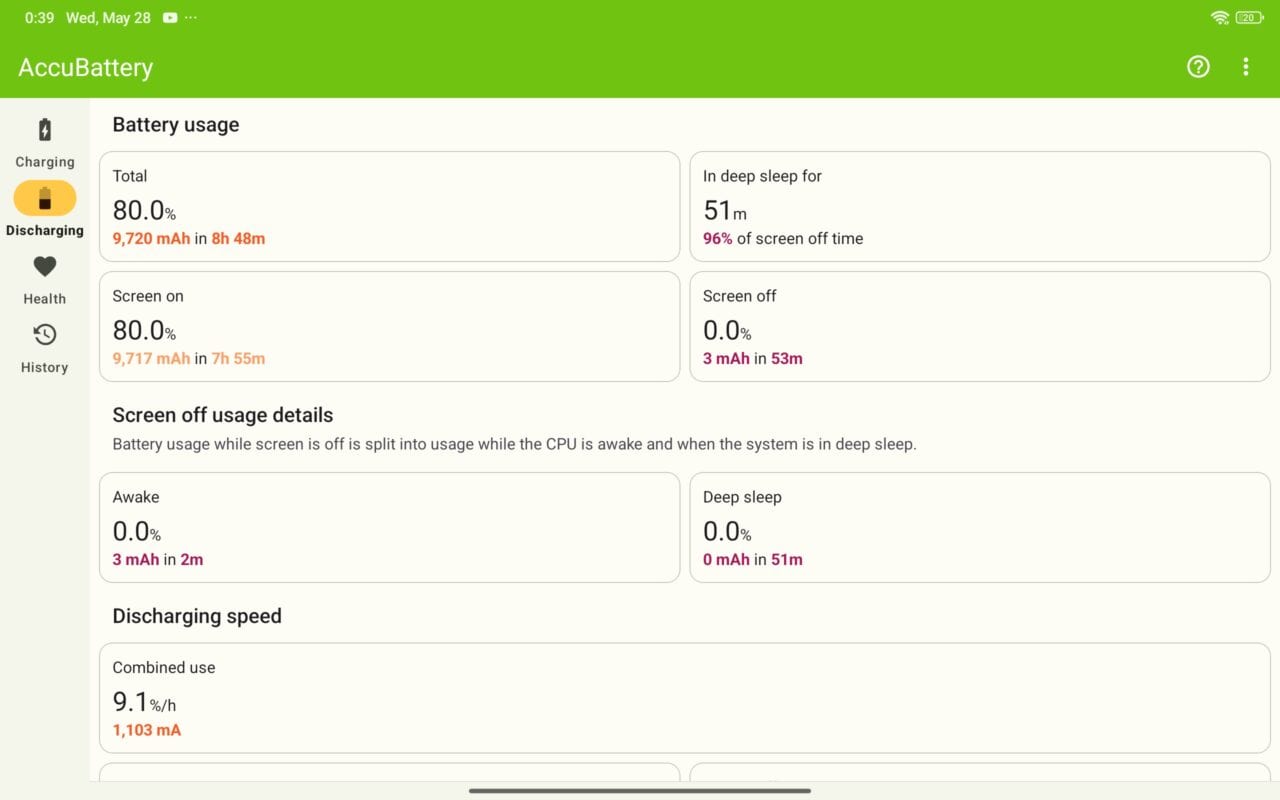Switch to the History tab label
1280x800 pixels.
click(44, 367)
